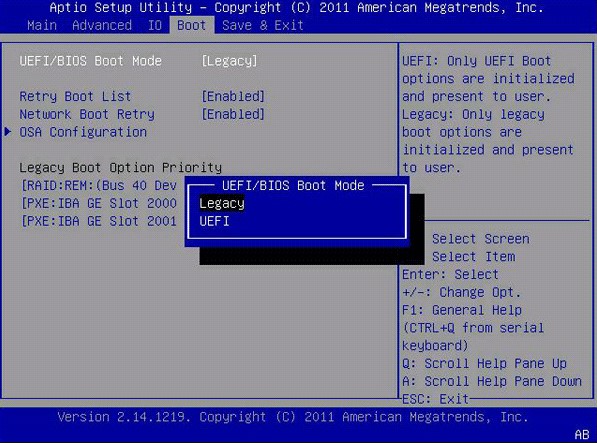Go to the IO tab
Screen dimensions: 597x443
pos(155,25)
